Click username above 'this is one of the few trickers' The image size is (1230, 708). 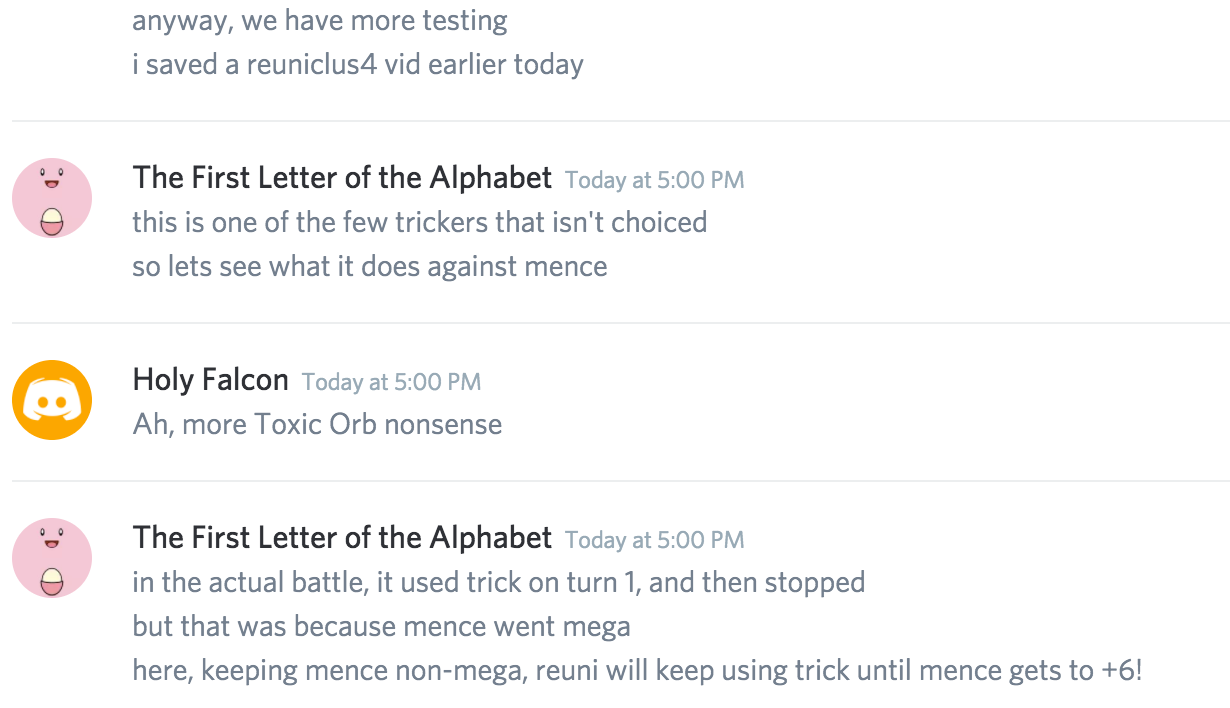click(x=342, y=178)
